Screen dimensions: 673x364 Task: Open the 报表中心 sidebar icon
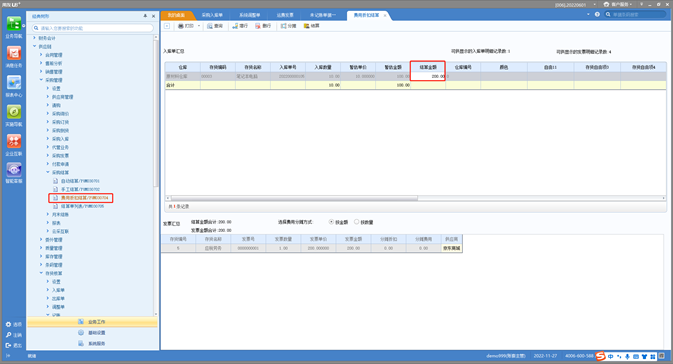(14, 83)
